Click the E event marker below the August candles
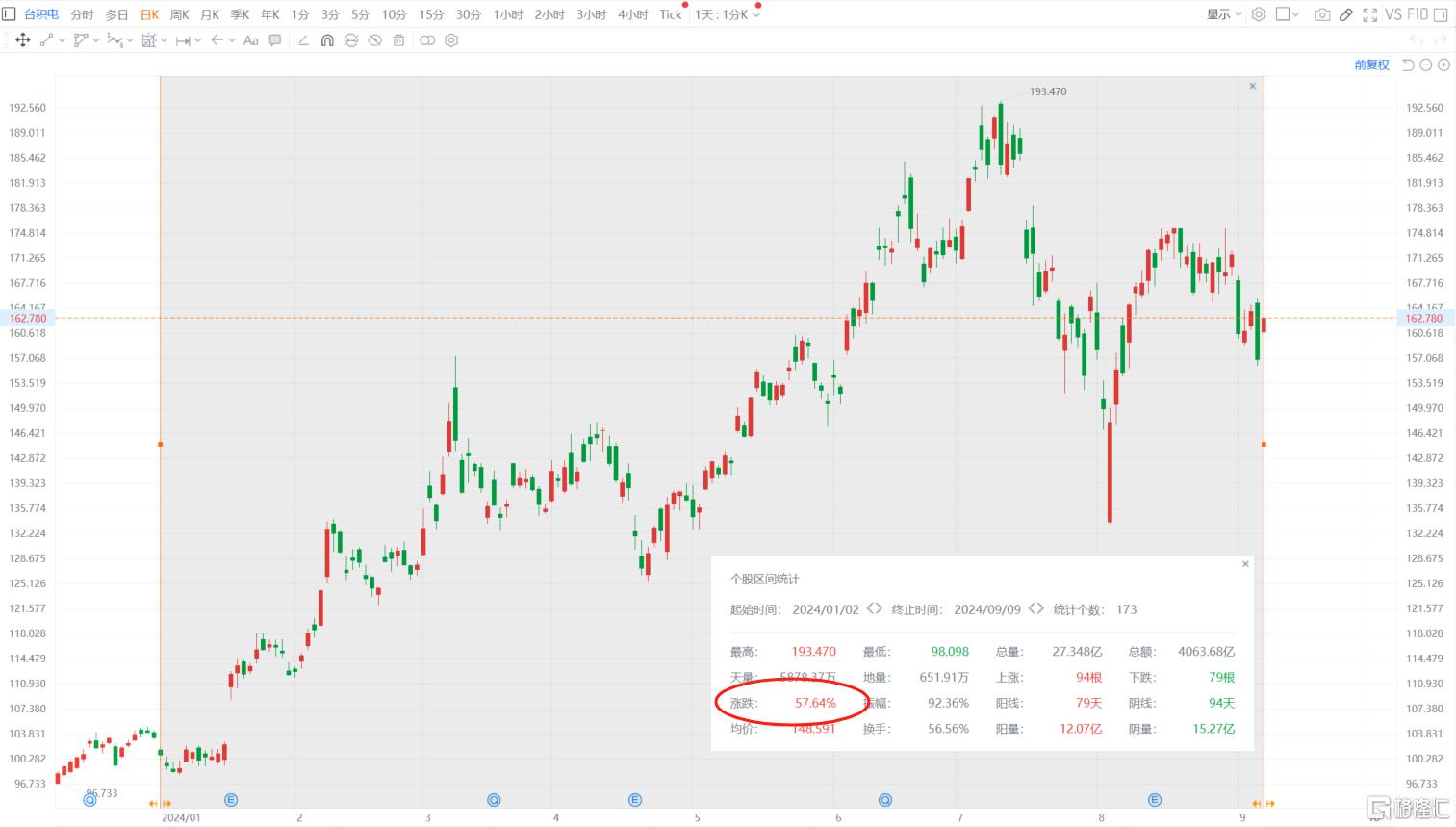1456x827 pixels. (x=1155, y=800)
